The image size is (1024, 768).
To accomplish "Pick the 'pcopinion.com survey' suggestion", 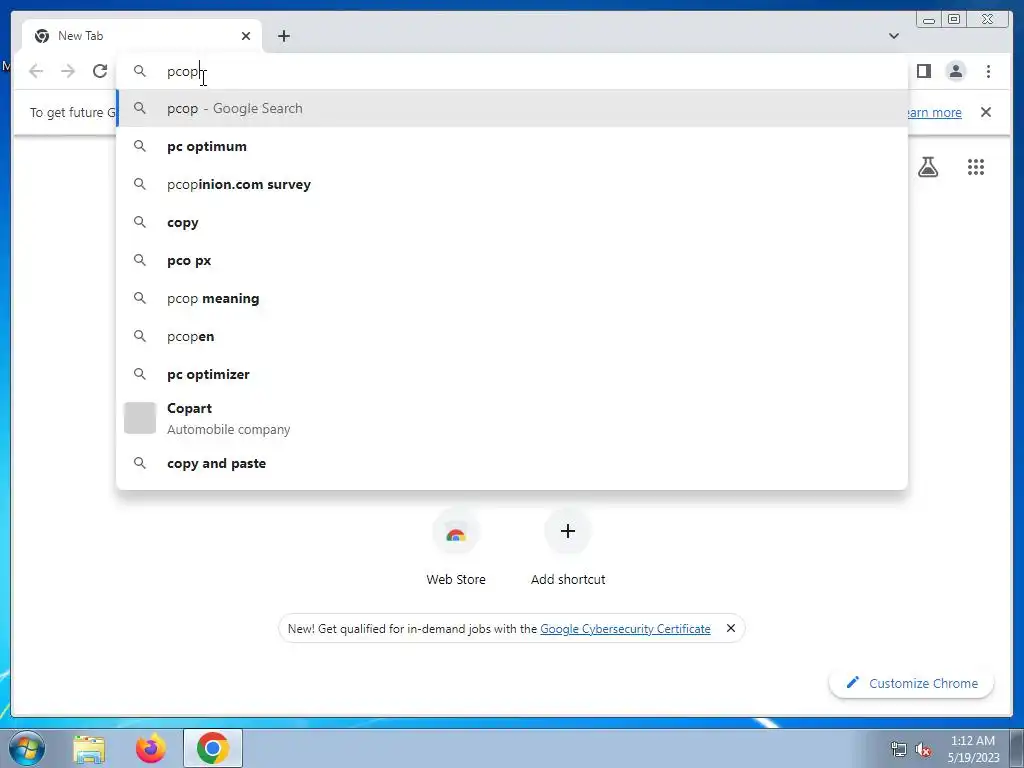I will pyautogui.click(x=512, y=184).
